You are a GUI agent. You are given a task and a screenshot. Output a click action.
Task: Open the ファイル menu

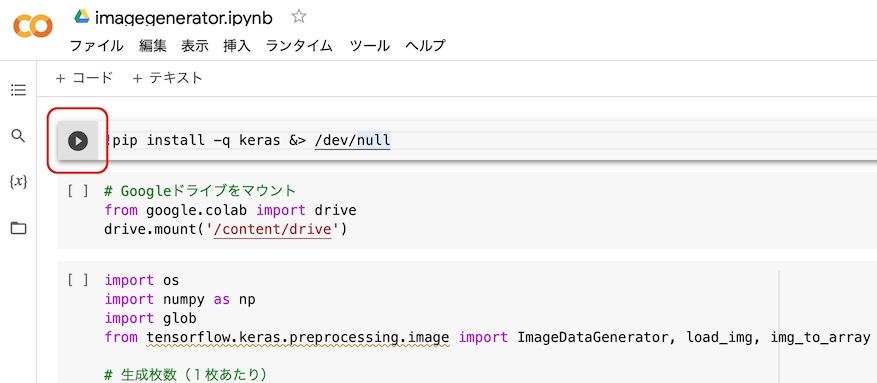coord(96,46)
